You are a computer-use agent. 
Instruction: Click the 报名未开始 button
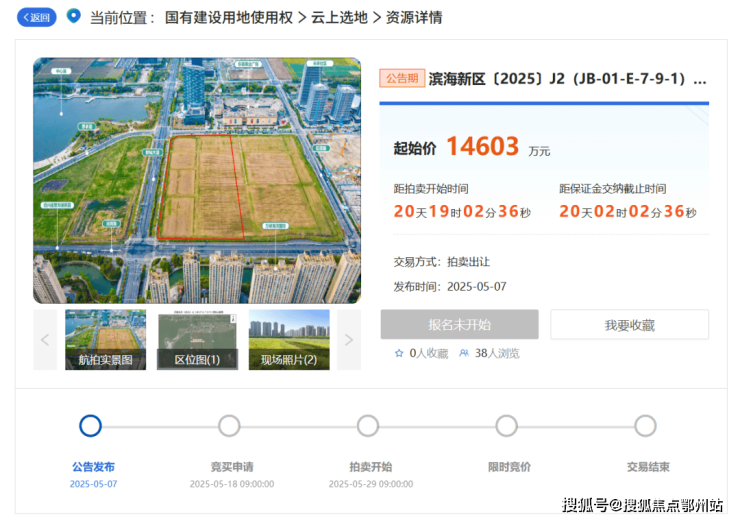[x=459, y=324]
